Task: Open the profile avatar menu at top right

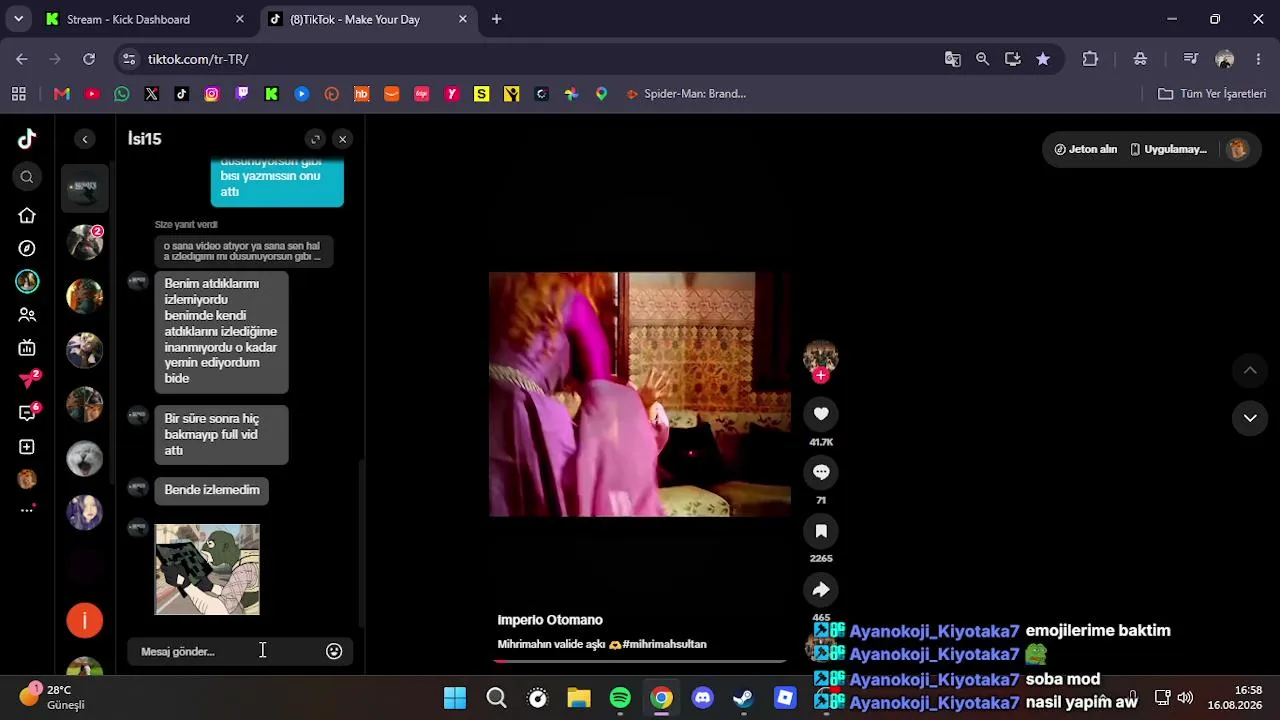Action: 1238,149
